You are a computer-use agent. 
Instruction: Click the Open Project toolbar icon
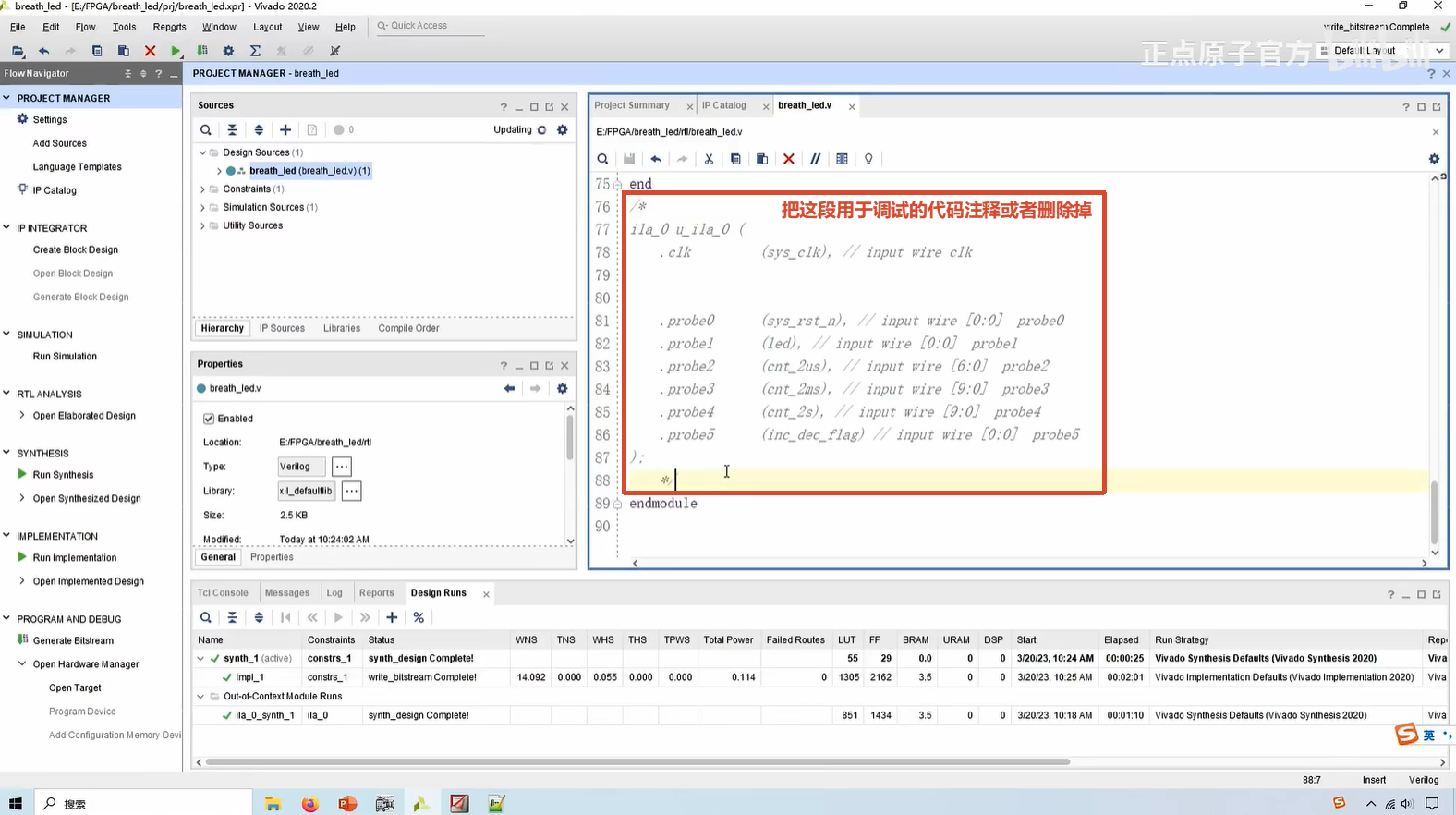(x=18, y=51)
